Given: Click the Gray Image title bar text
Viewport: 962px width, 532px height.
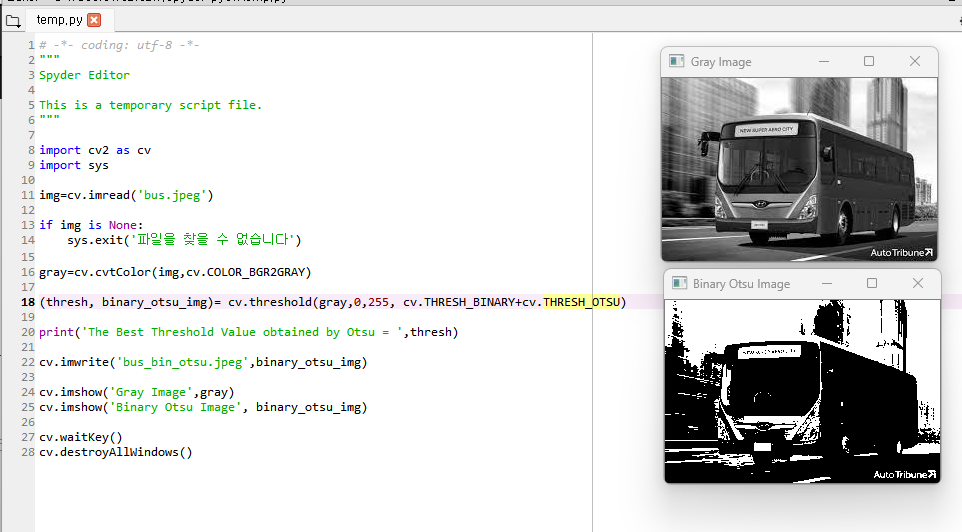Looking at the screenshot, I should point(721,62).
